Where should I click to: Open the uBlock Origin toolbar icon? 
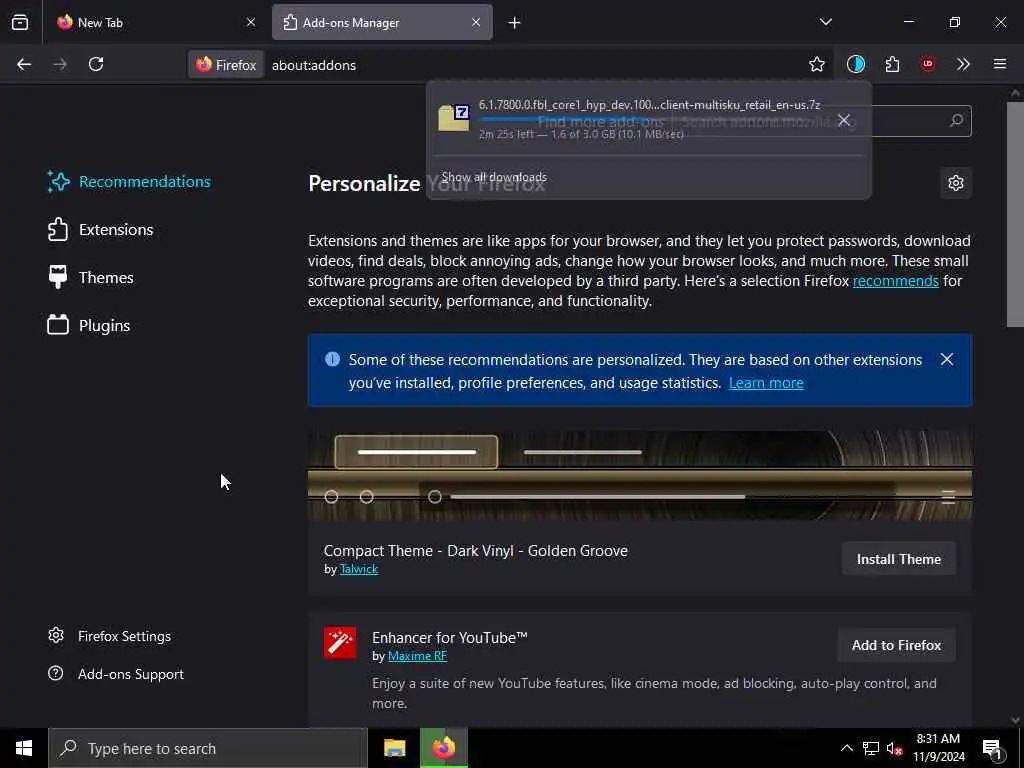click(927, 64)
